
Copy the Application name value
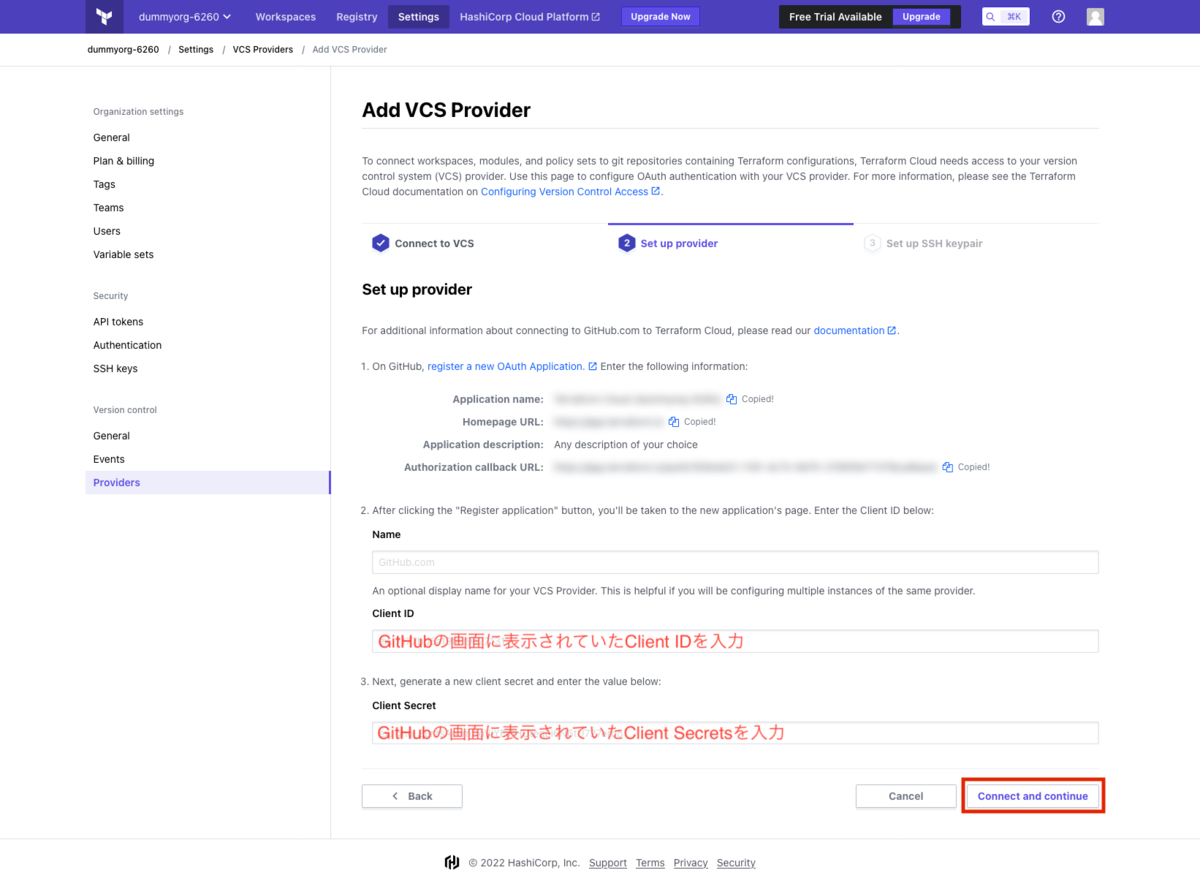pos(731,399)
